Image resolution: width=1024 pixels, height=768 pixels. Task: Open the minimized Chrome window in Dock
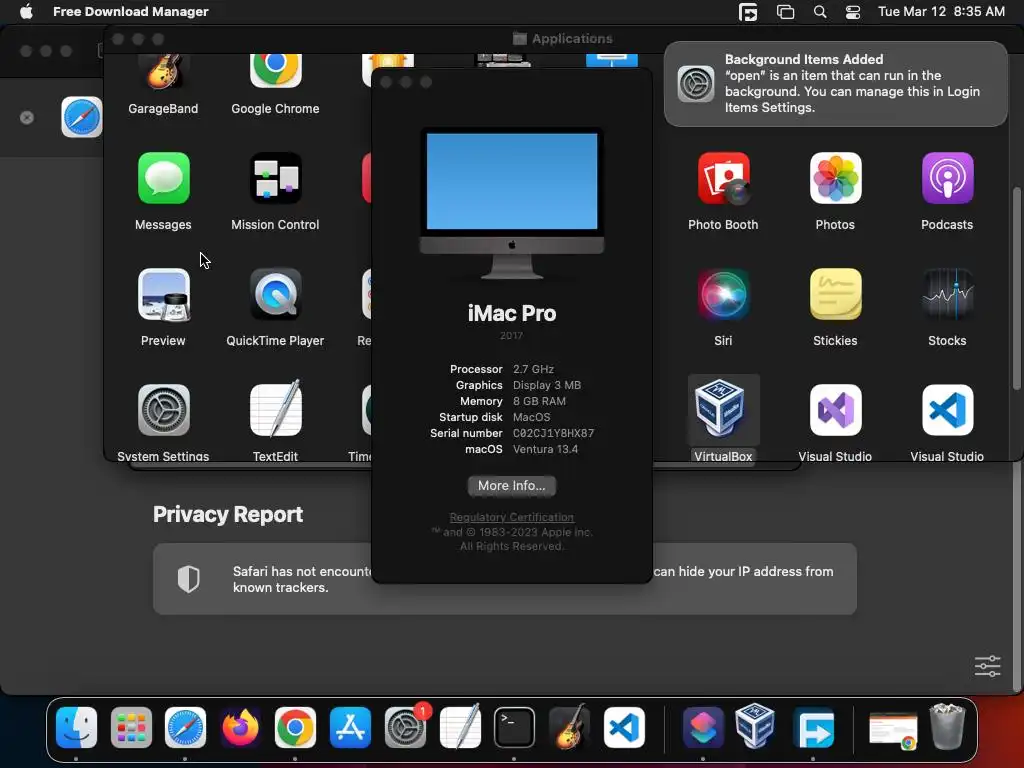tap(893, 730)
